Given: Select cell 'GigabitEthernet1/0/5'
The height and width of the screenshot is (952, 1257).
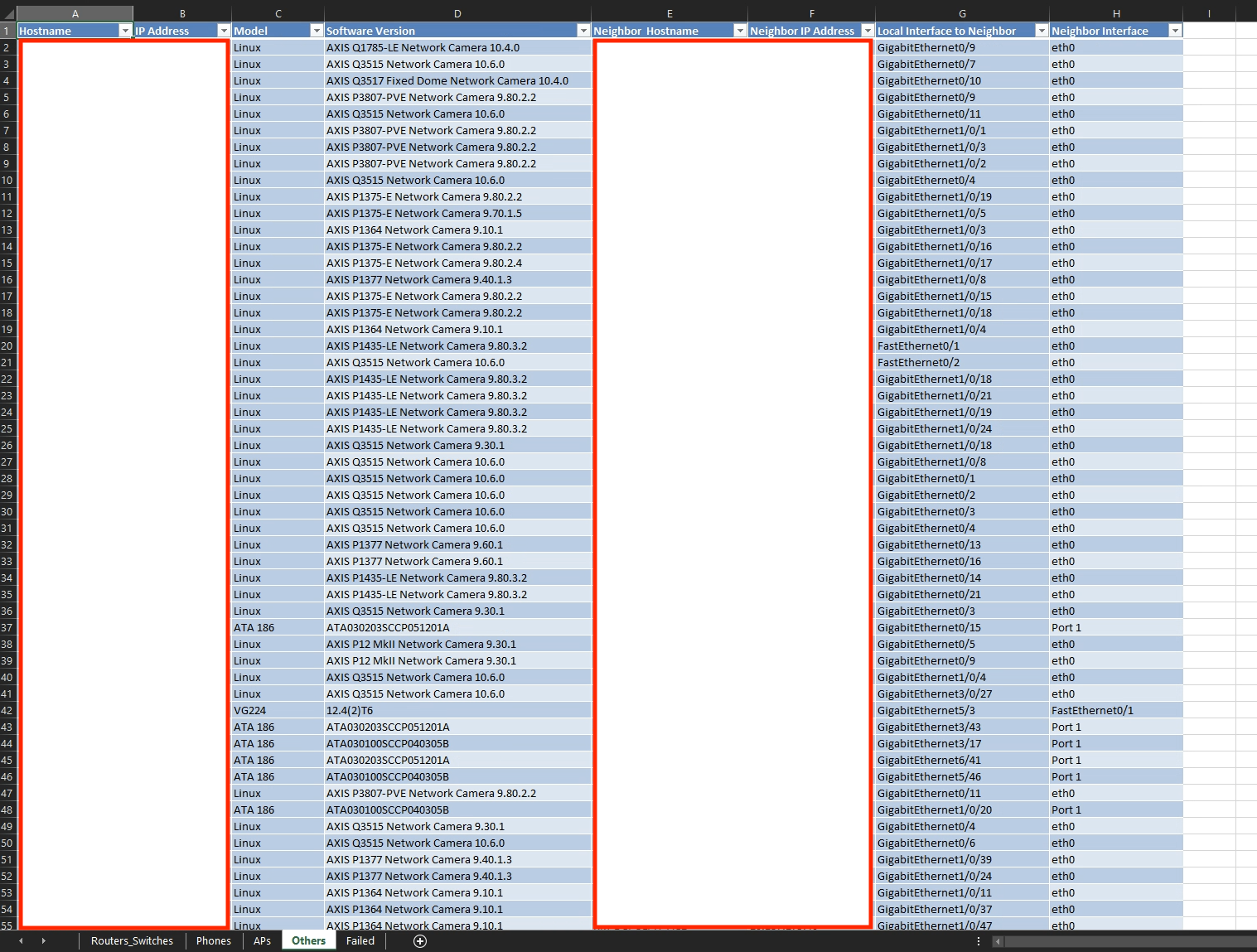Looking at the screenshot, I should (962, 213).
